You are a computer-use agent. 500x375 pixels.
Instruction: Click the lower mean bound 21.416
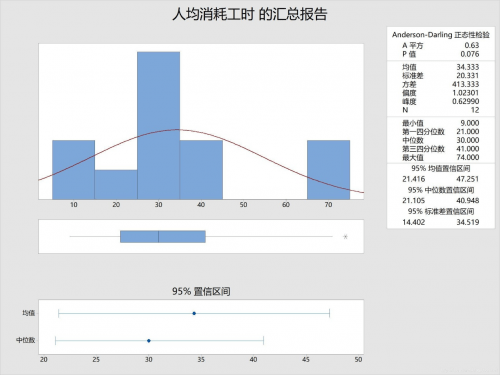[414, 179]
